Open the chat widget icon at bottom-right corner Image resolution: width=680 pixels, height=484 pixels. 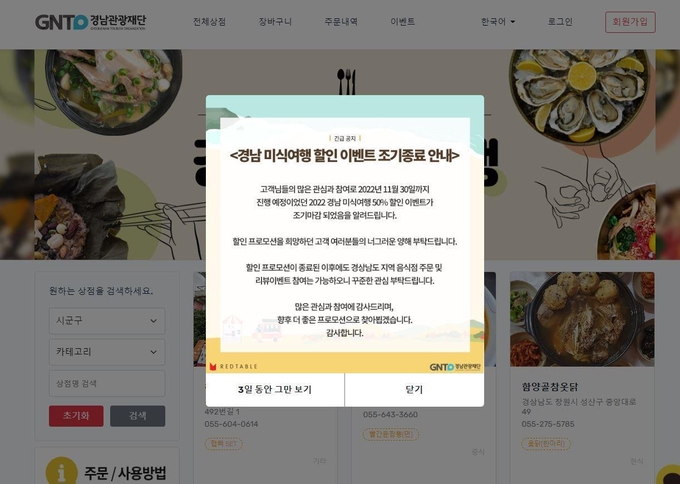(669, 475)
